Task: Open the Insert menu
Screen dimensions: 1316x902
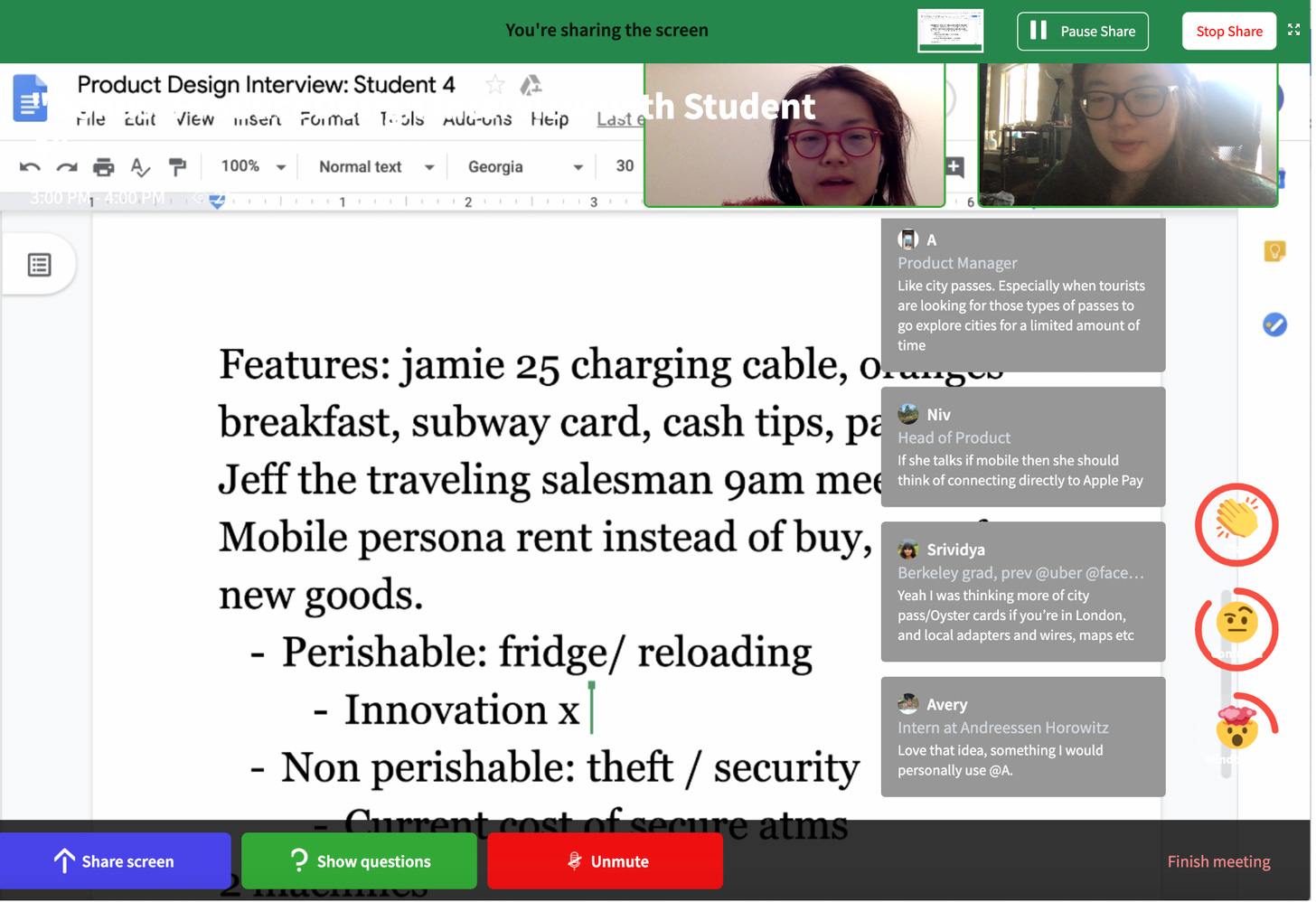Action: click(258, 119)
